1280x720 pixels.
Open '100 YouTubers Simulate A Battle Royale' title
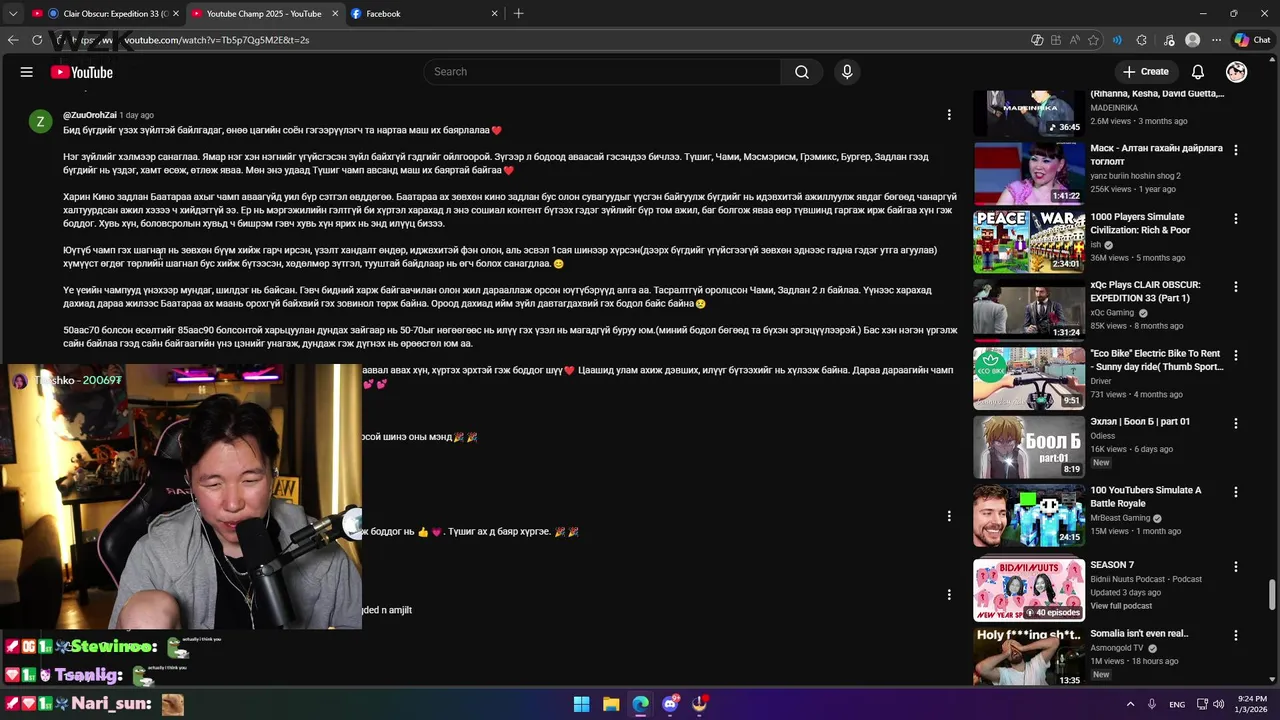click(1146, 497)
